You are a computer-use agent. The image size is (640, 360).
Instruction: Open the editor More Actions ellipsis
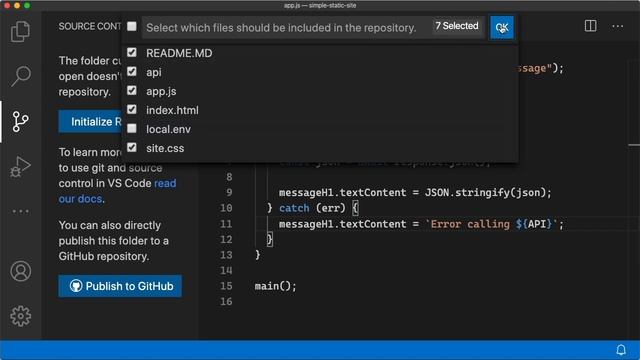(618, 27)
